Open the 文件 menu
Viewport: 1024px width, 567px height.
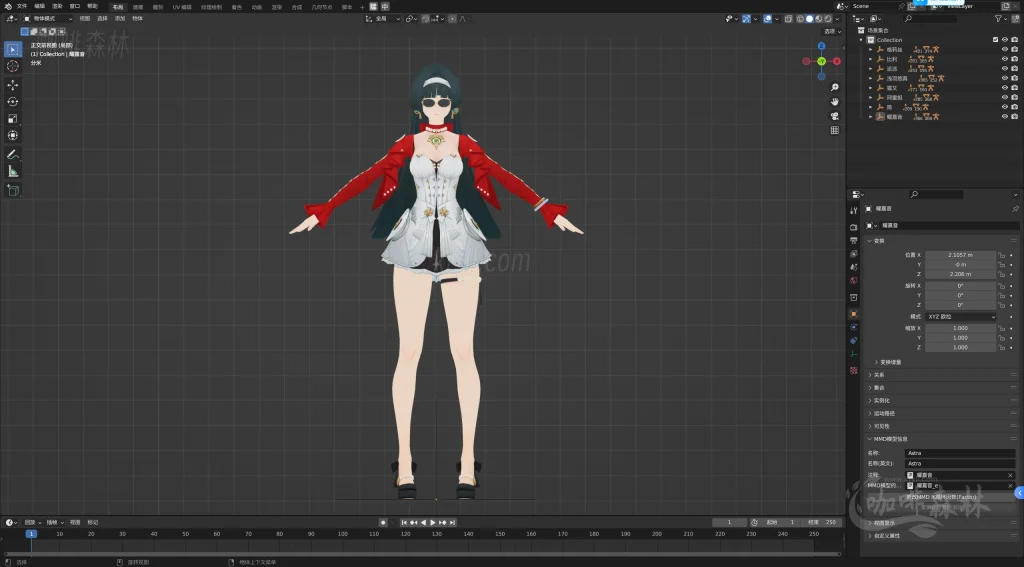click(22, 6)
